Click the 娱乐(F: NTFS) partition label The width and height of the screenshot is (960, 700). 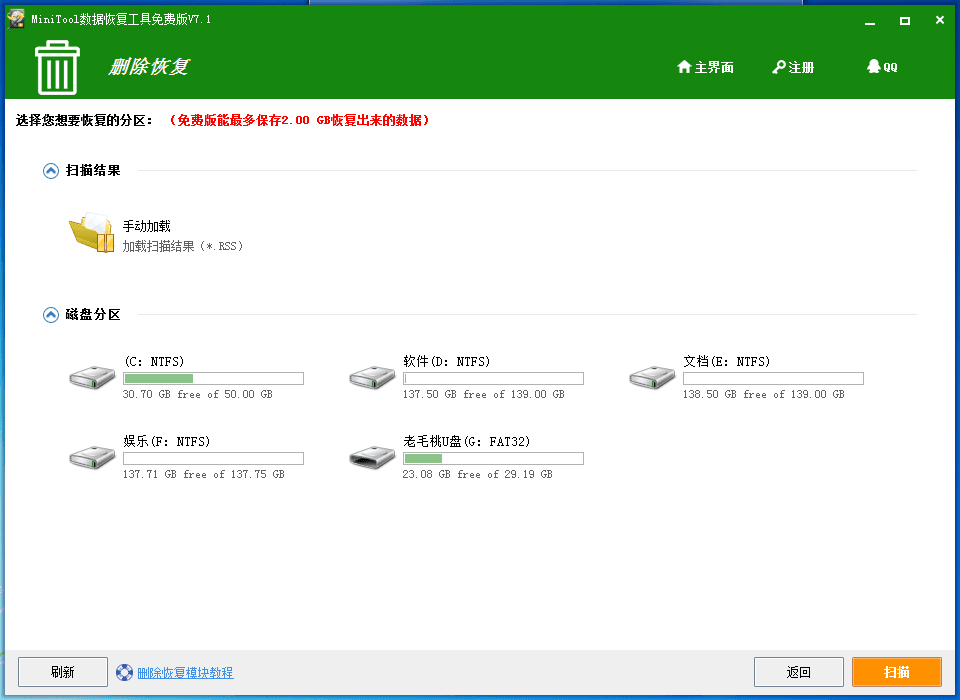coord(167,442)
